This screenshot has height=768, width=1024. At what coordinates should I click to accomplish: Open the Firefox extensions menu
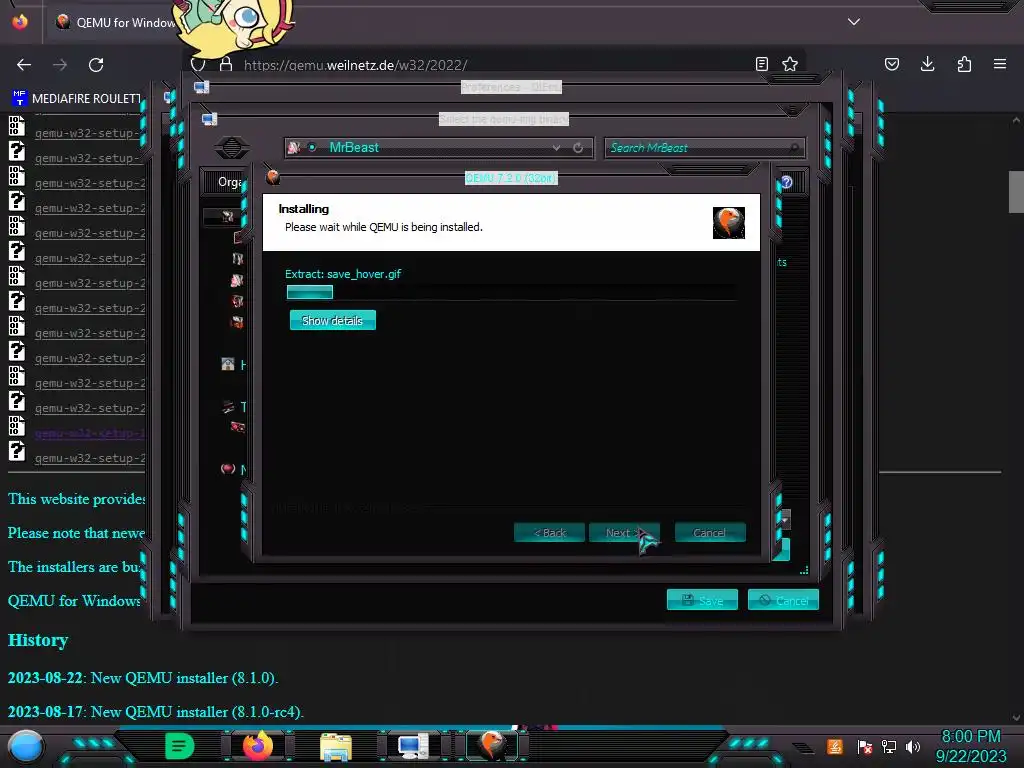(964, 64)
